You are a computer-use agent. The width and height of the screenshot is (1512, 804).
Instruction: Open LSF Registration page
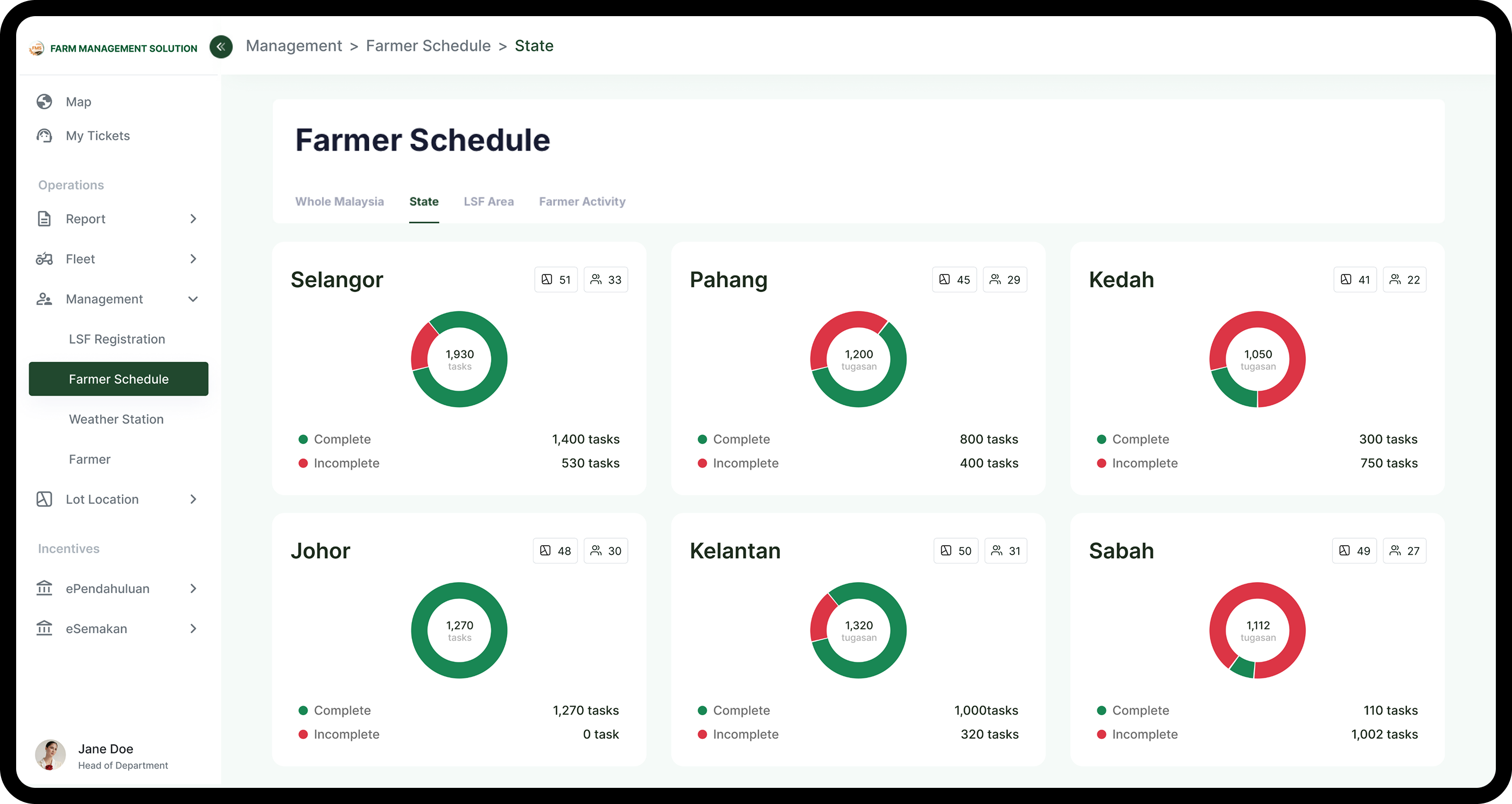(x=117, y=339)
